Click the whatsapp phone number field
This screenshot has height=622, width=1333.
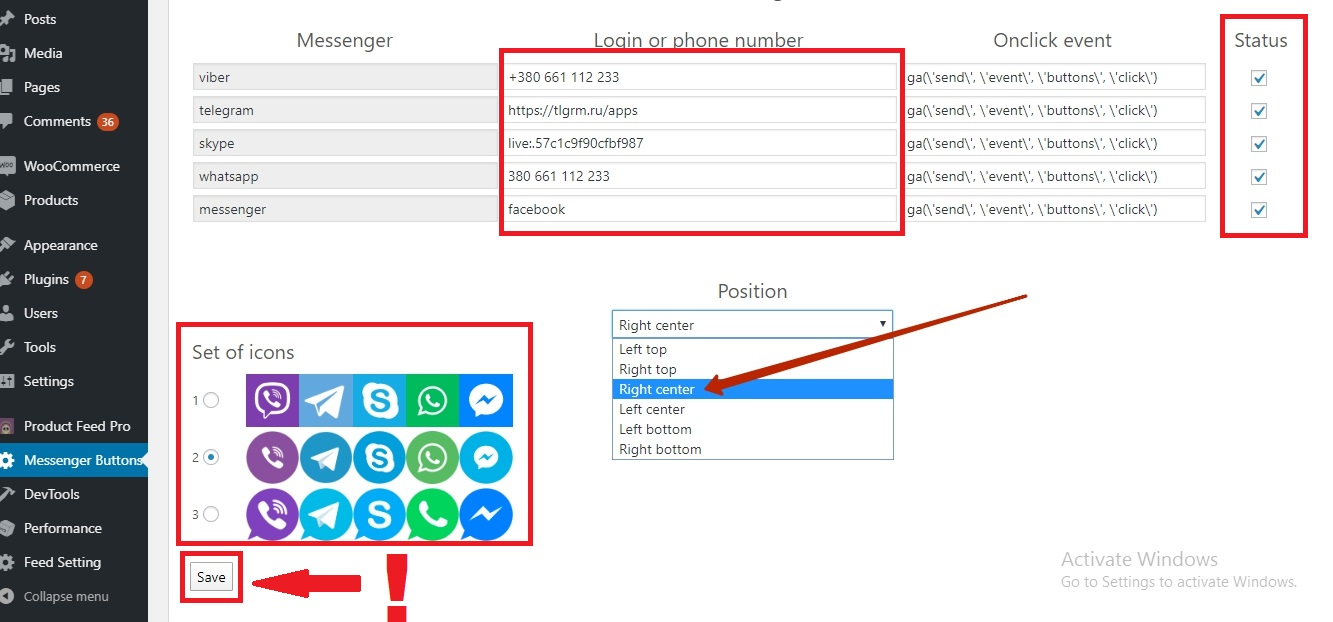pyautogui.click(x=700, y=176)
